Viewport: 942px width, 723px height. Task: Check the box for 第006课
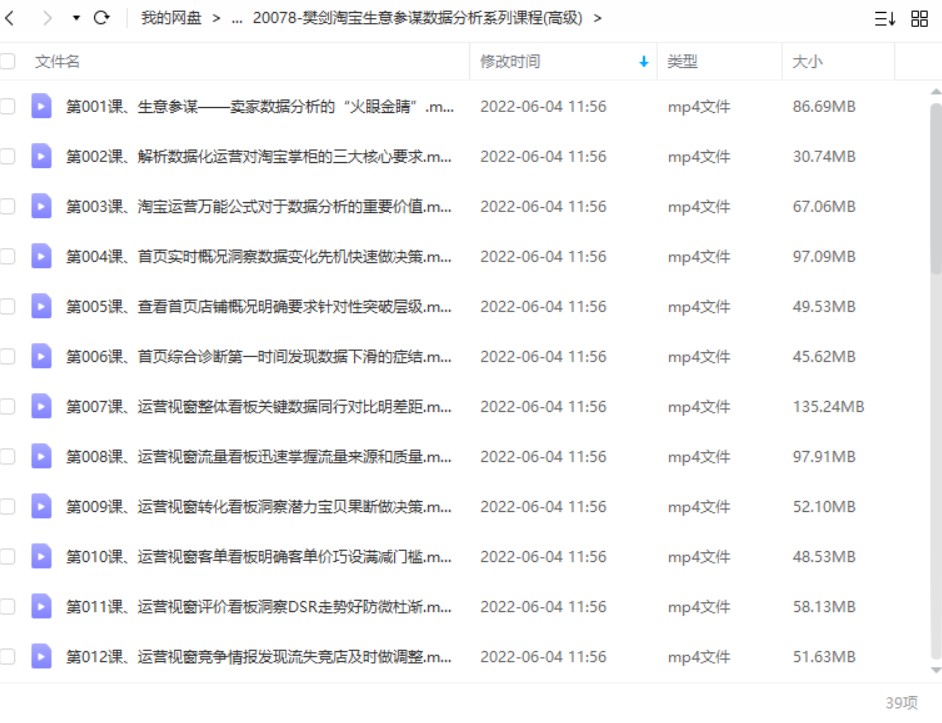pos(7,356)
